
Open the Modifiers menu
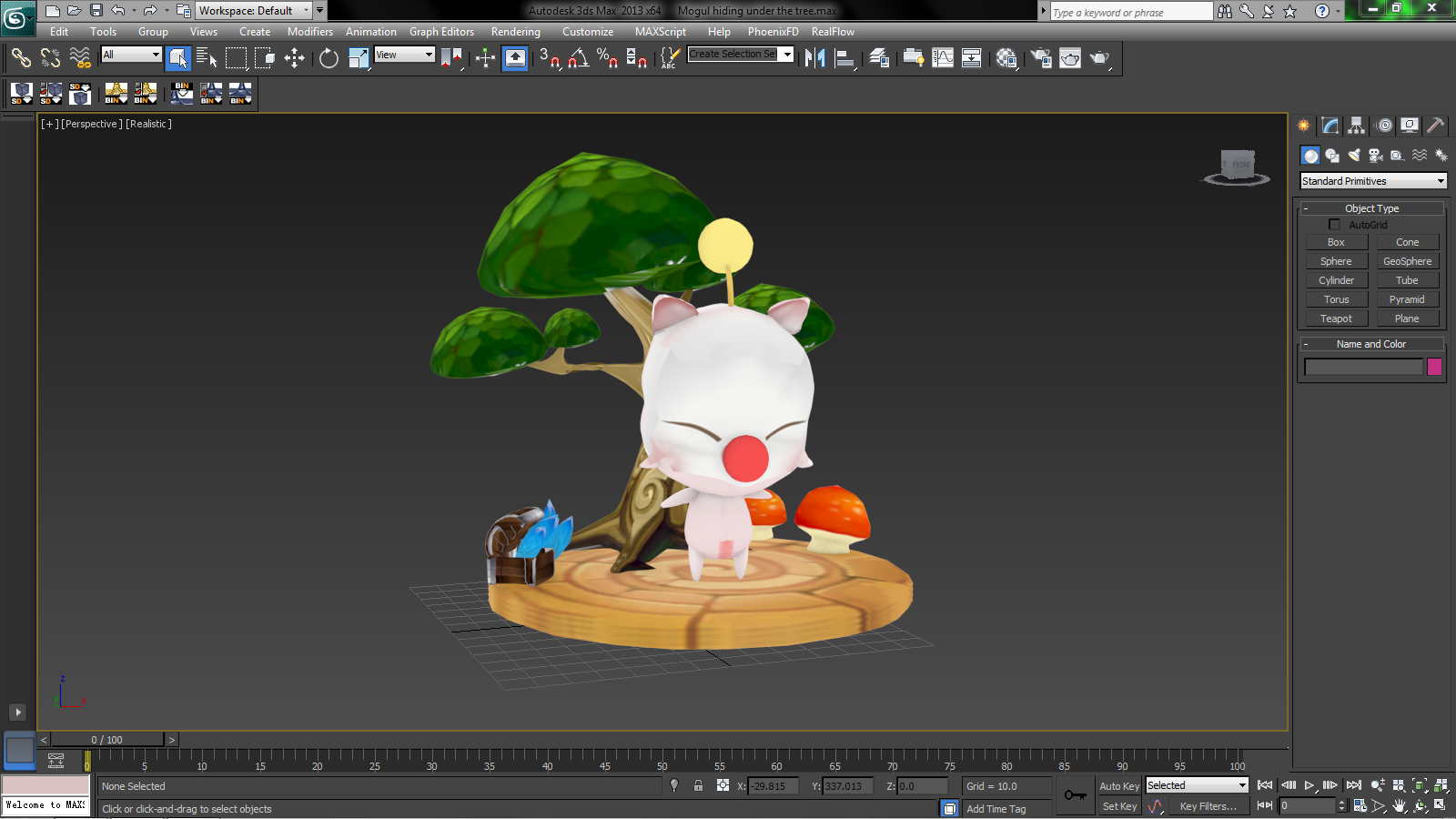pyautogui.click(x=310, y=32)
